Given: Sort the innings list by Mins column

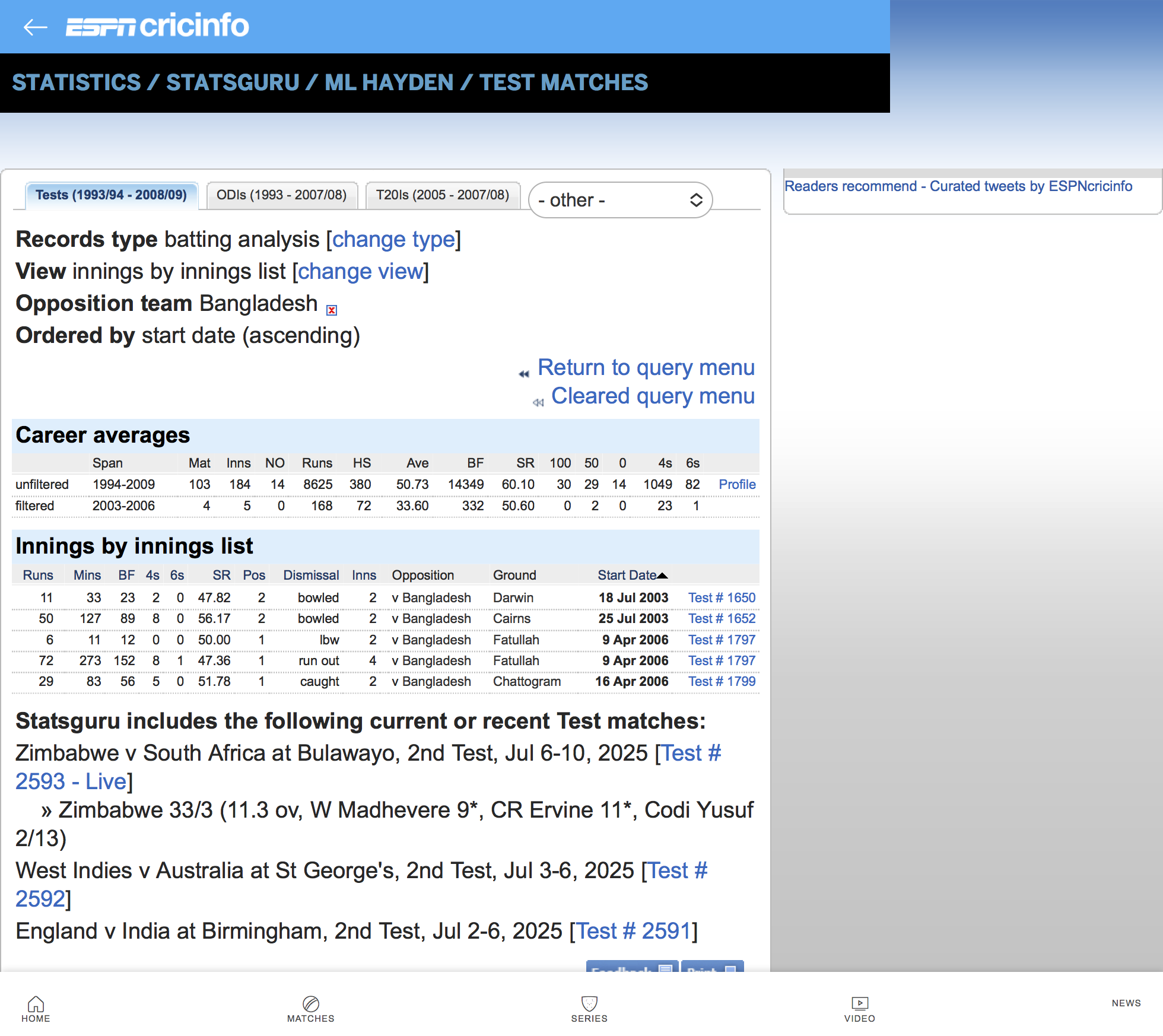Looking at the screenshot, I should click(87, 575).
